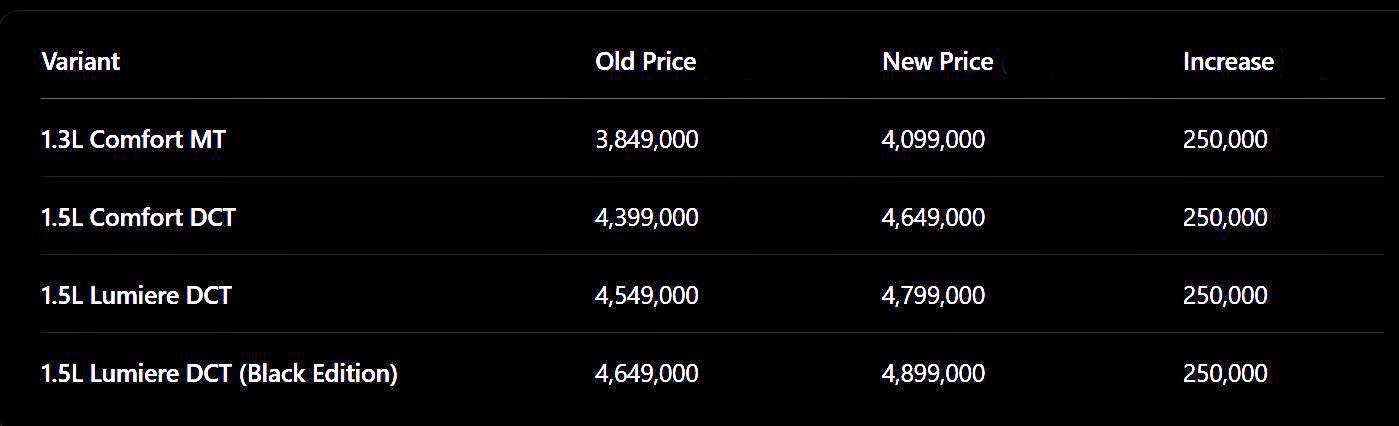Click the Old Price column header
This screenshot has width=1399, height=426.
[x=645, y=62]
